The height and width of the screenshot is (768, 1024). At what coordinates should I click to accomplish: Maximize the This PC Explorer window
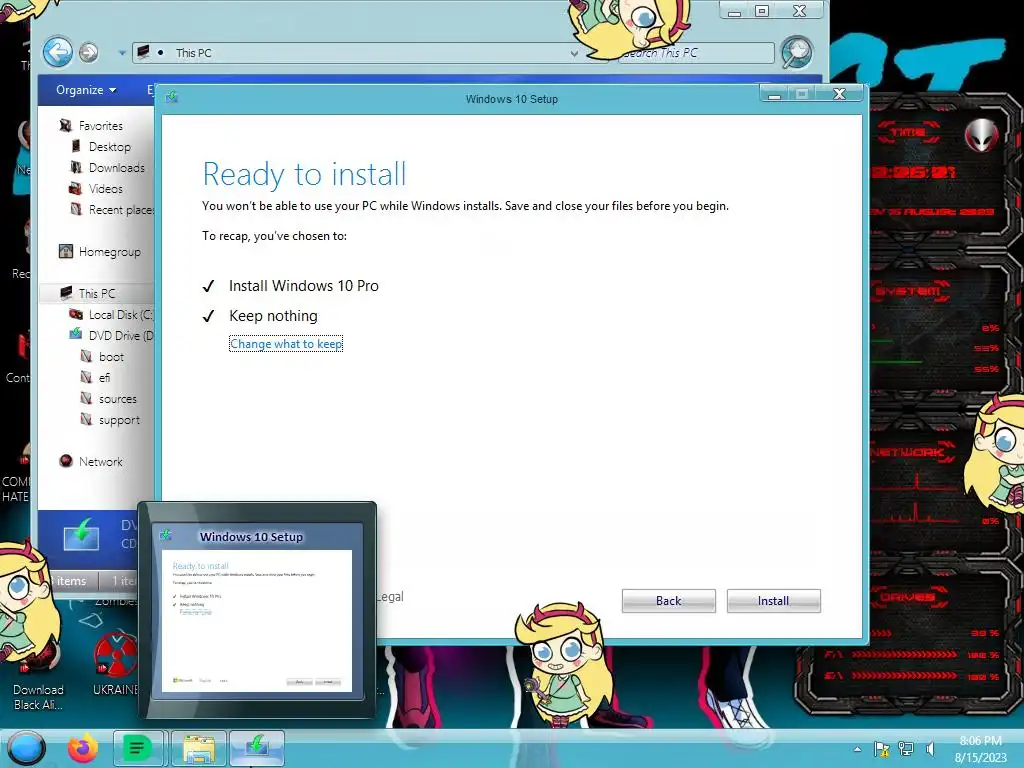pyautogui.click(x=762, y=10)
